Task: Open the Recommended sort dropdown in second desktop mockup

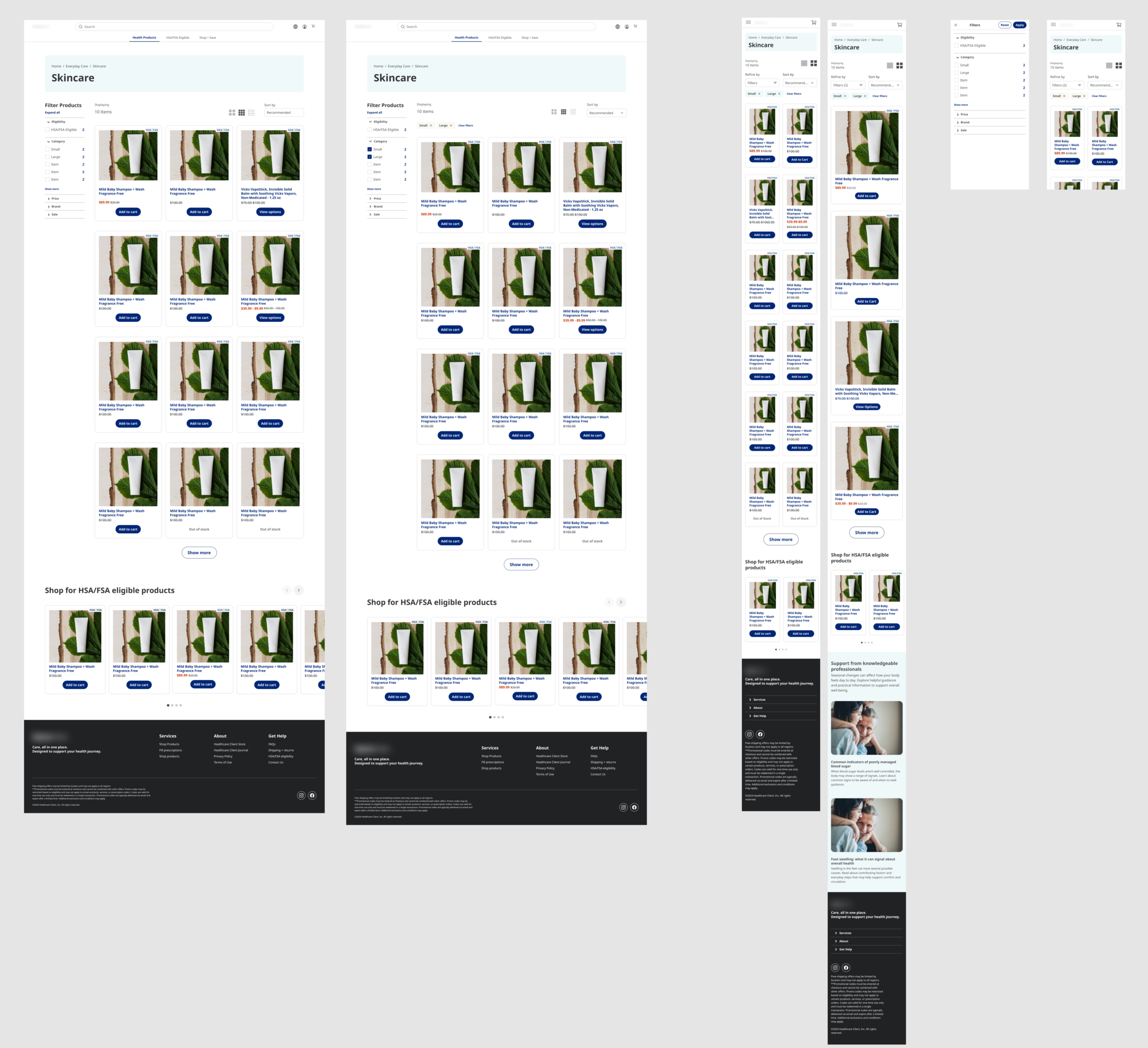Action: pyautogui.click(x=606, y=113)
